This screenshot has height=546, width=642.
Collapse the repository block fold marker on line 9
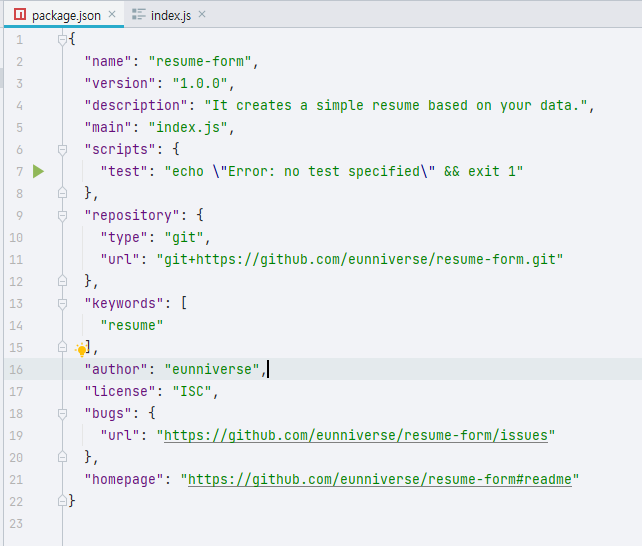point(62,215)
